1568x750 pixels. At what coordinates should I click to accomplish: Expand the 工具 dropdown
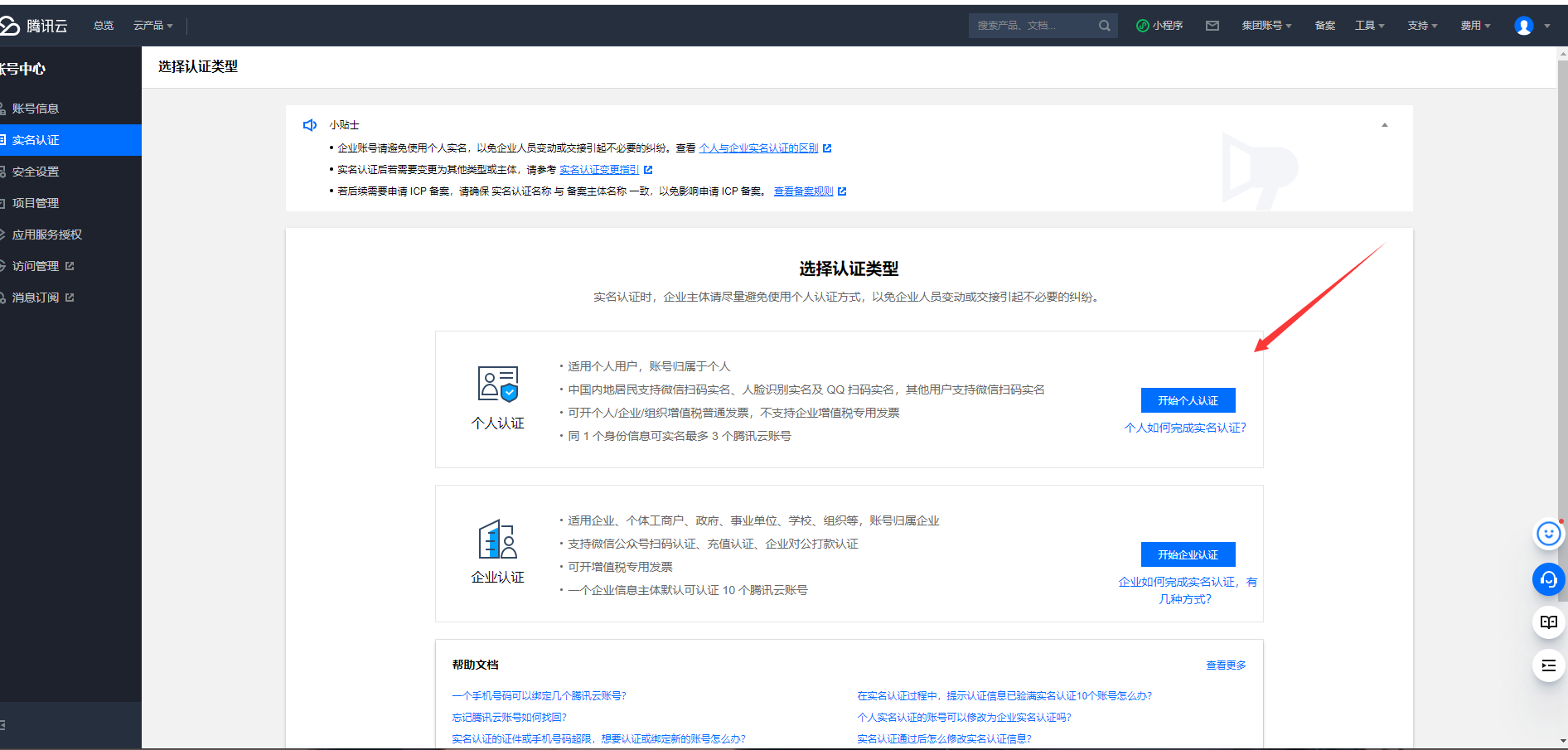tap(1369, 26)
